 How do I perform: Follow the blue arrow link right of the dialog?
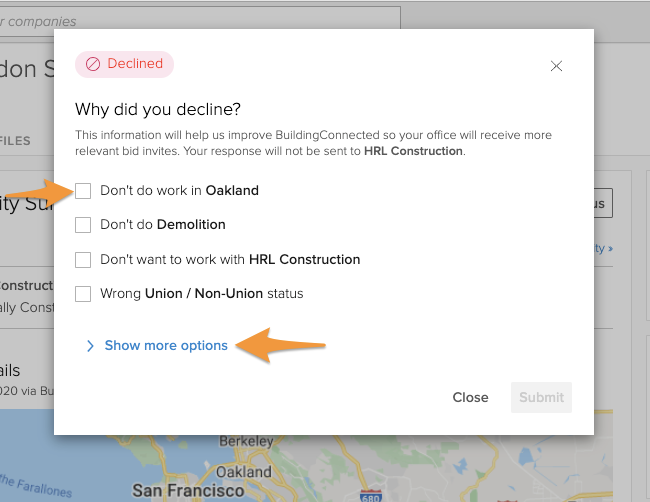point(603,248)
